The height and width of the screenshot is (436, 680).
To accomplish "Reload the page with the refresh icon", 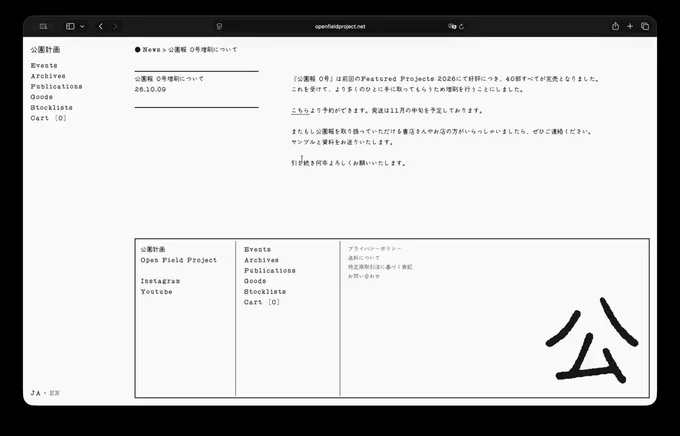I will [461, 26].
